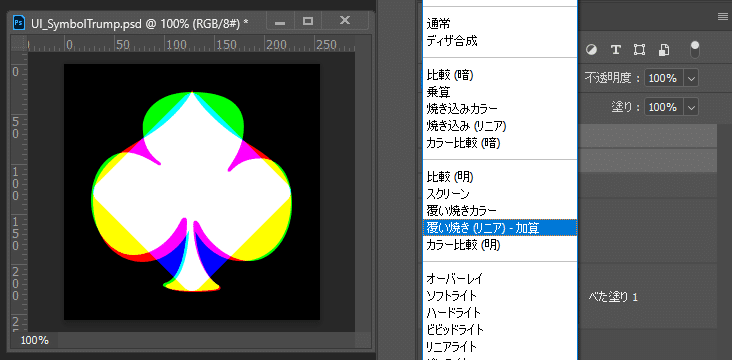732x360 pixels.
Task: Click the 不透明度 value field
Action: [x=664, y=78]
